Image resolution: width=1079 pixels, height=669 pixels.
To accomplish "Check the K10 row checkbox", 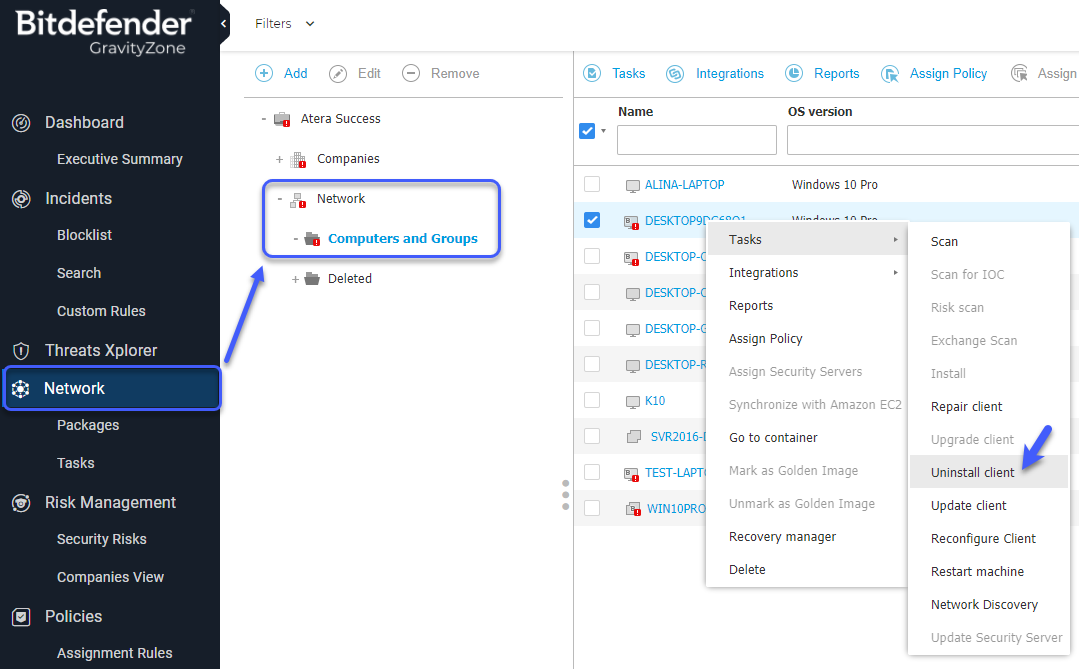I will 592,400.
